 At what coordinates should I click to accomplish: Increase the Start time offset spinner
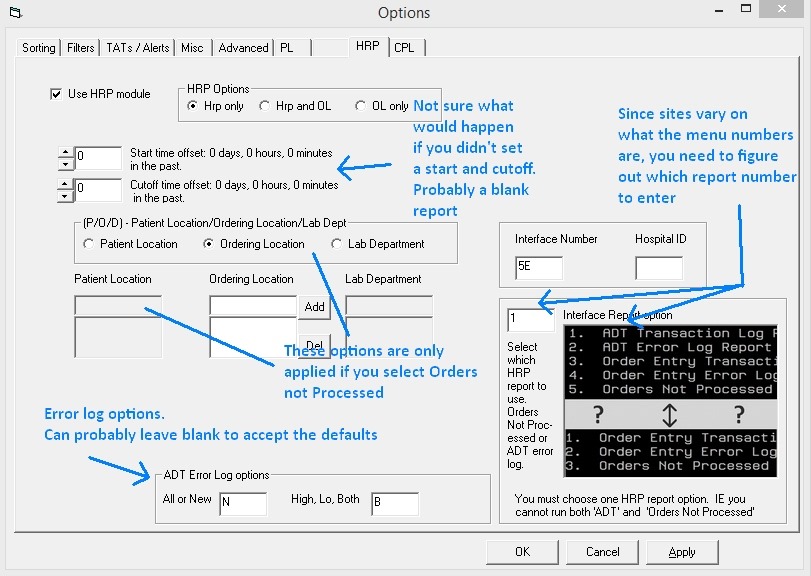[x=66, y=153]
